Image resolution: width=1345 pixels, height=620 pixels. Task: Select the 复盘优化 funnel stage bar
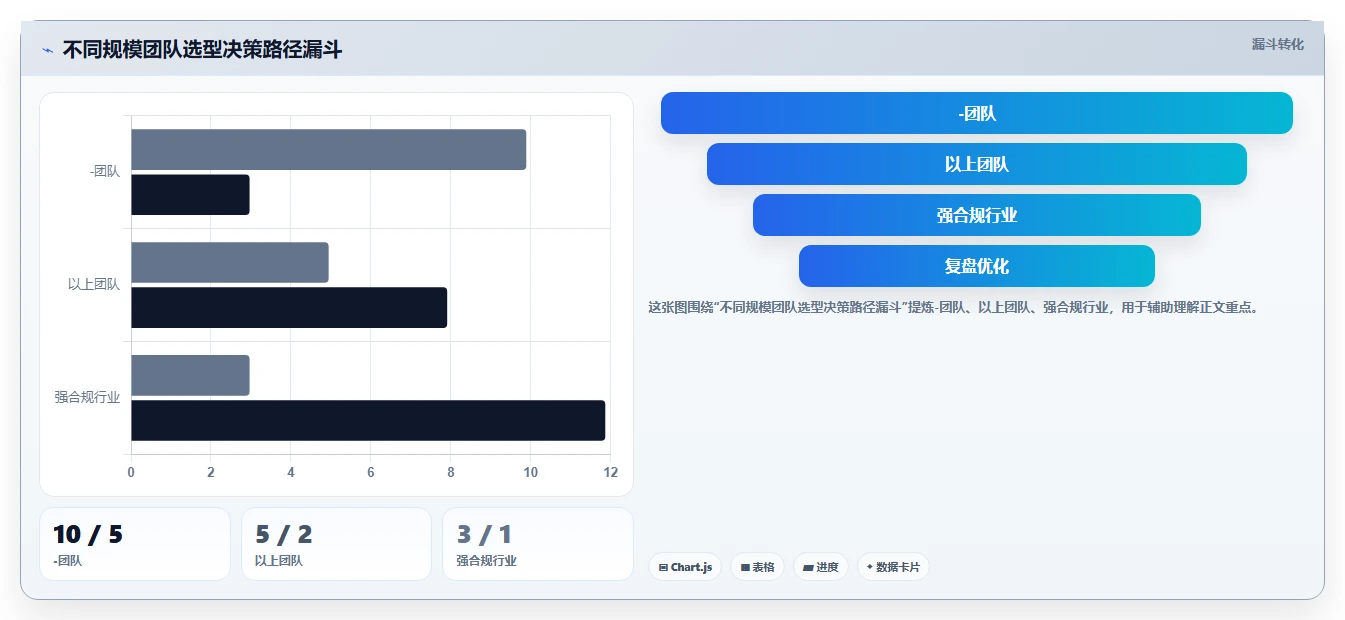976,266
